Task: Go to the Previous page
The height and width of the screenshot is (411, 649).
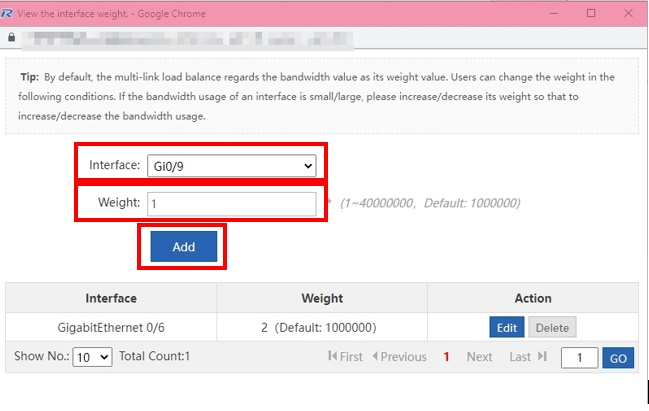Action: click(399, 357)
